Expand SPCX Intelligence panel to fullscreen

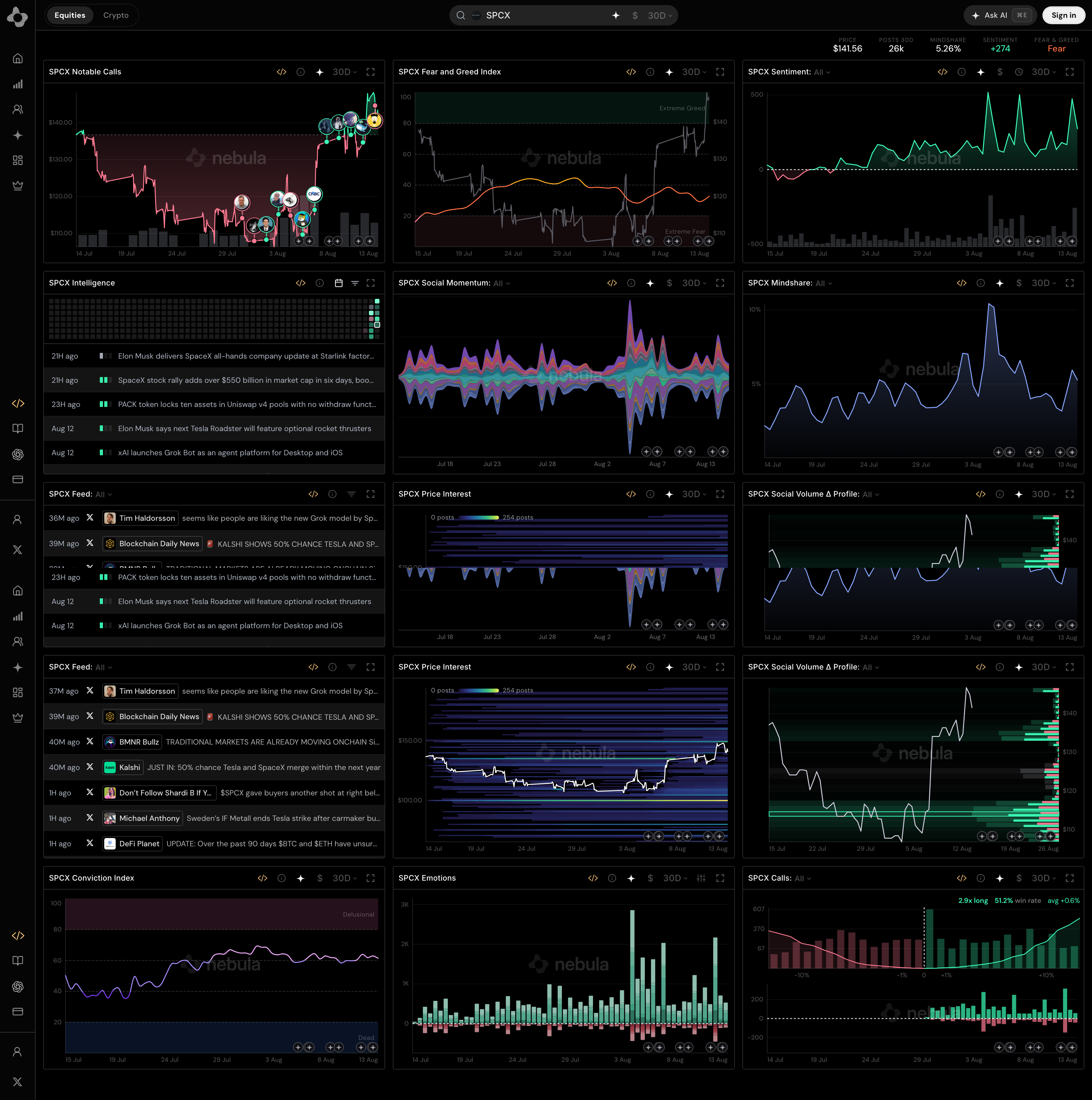371,283
